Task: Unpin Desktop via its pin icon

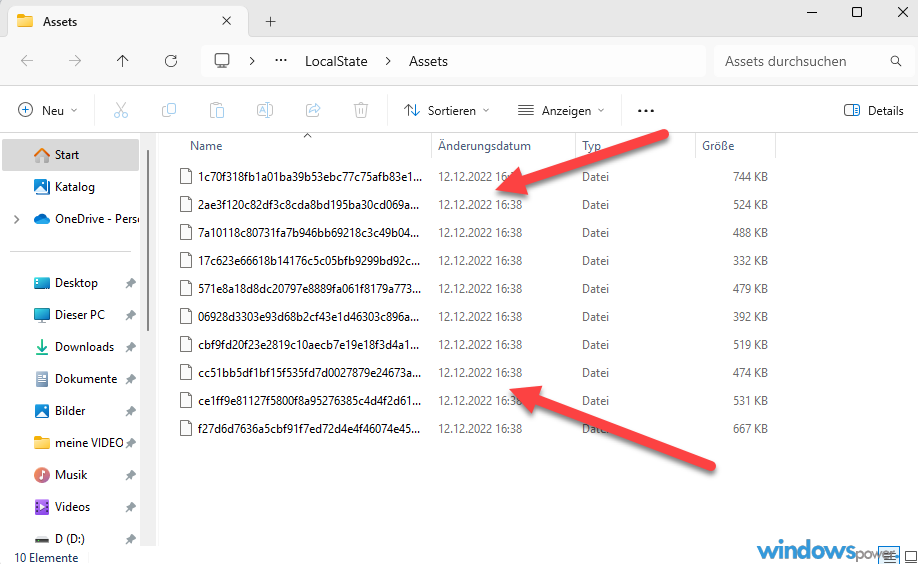Action: coord(131,283)
